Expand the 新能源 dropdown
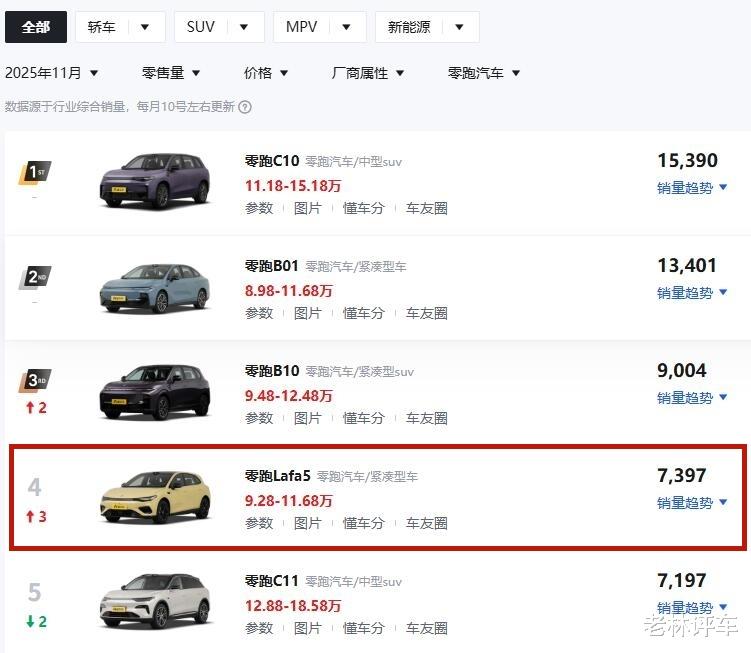Screen dimensions: 751x653 (x=427, y=27)
